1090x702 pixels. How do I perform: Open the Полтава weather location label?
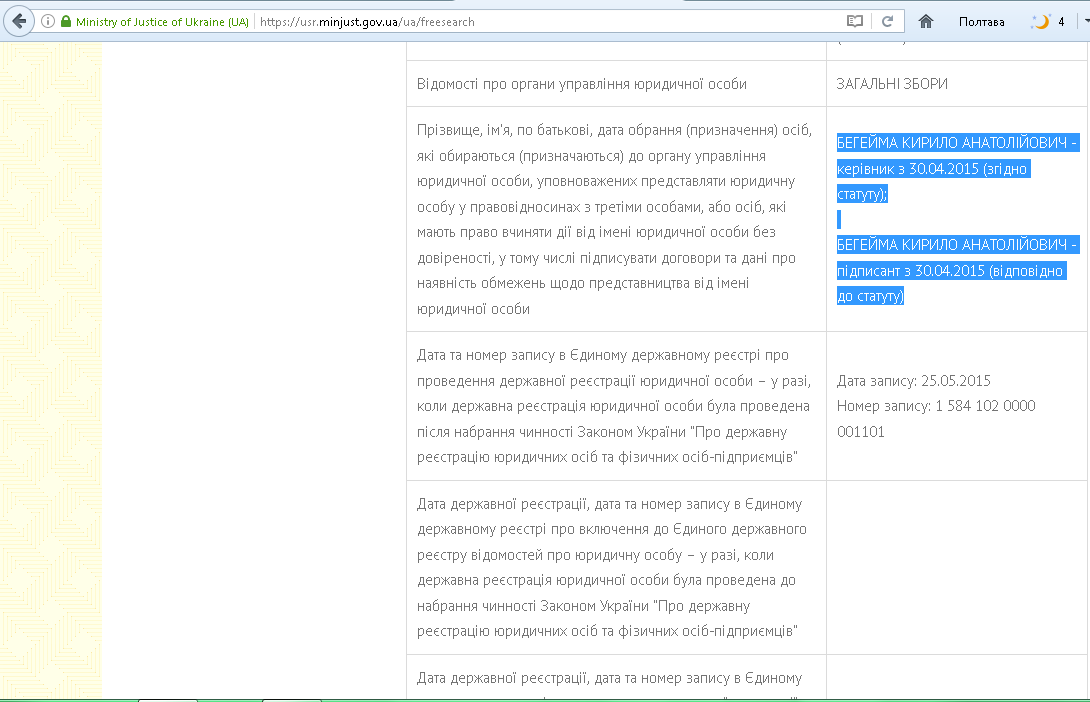click(981, 21)
